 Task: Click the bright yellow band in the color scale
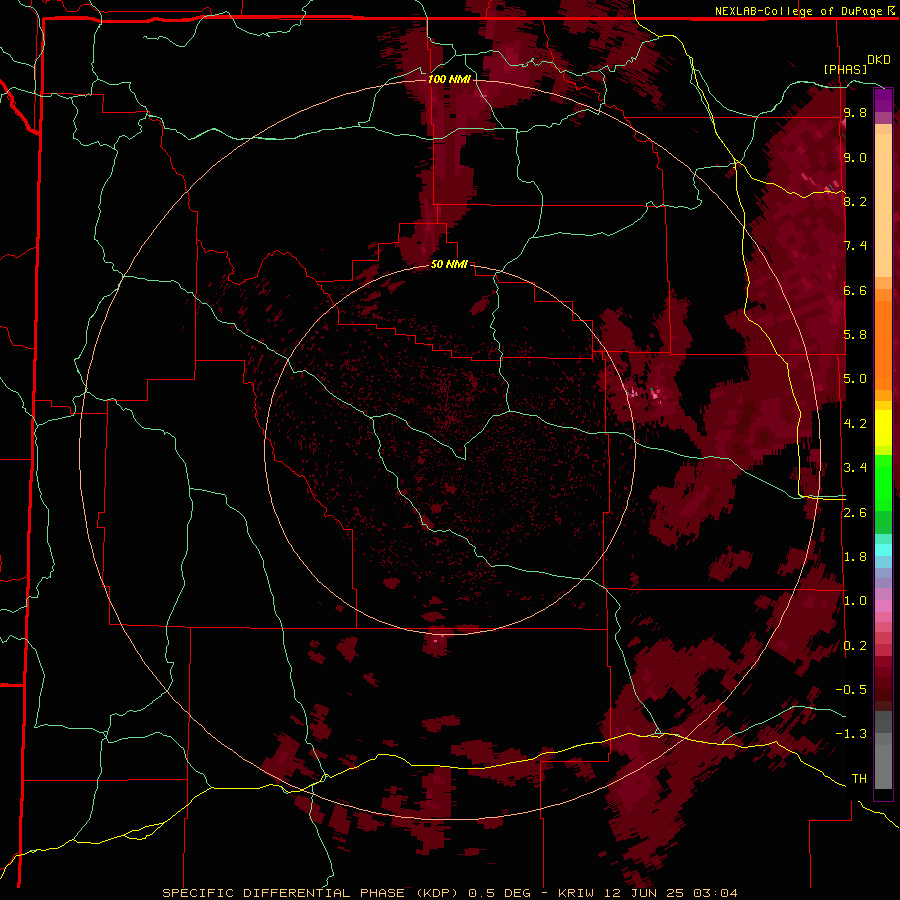pyautogui.click(x=883, y=428)
